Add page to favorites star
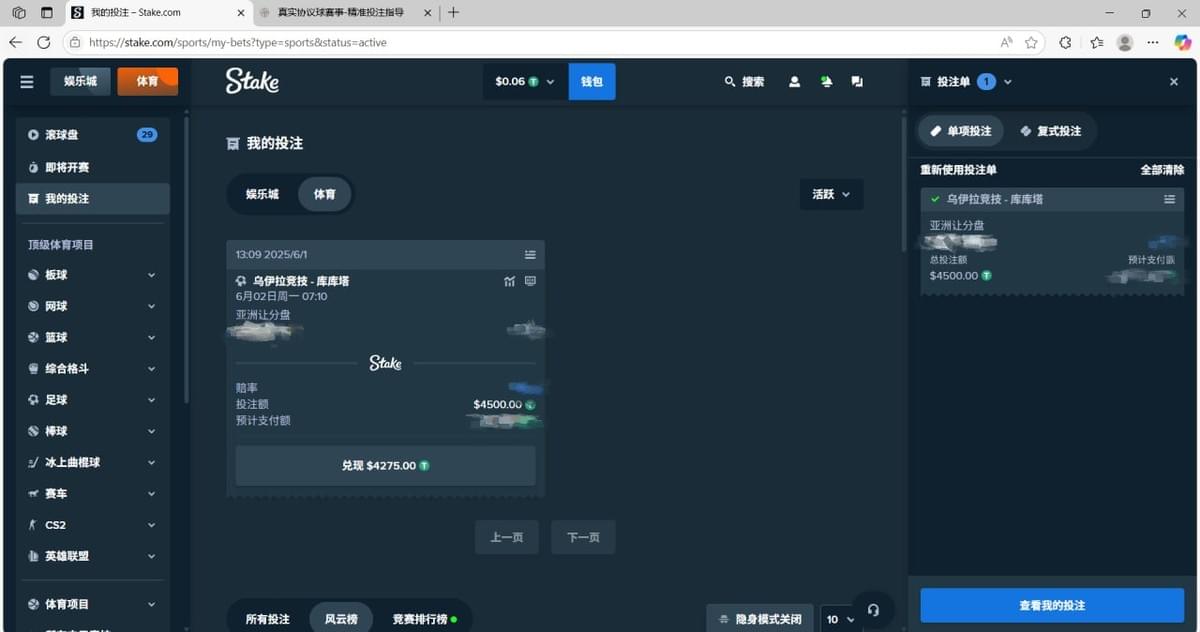 point(1031,42)
